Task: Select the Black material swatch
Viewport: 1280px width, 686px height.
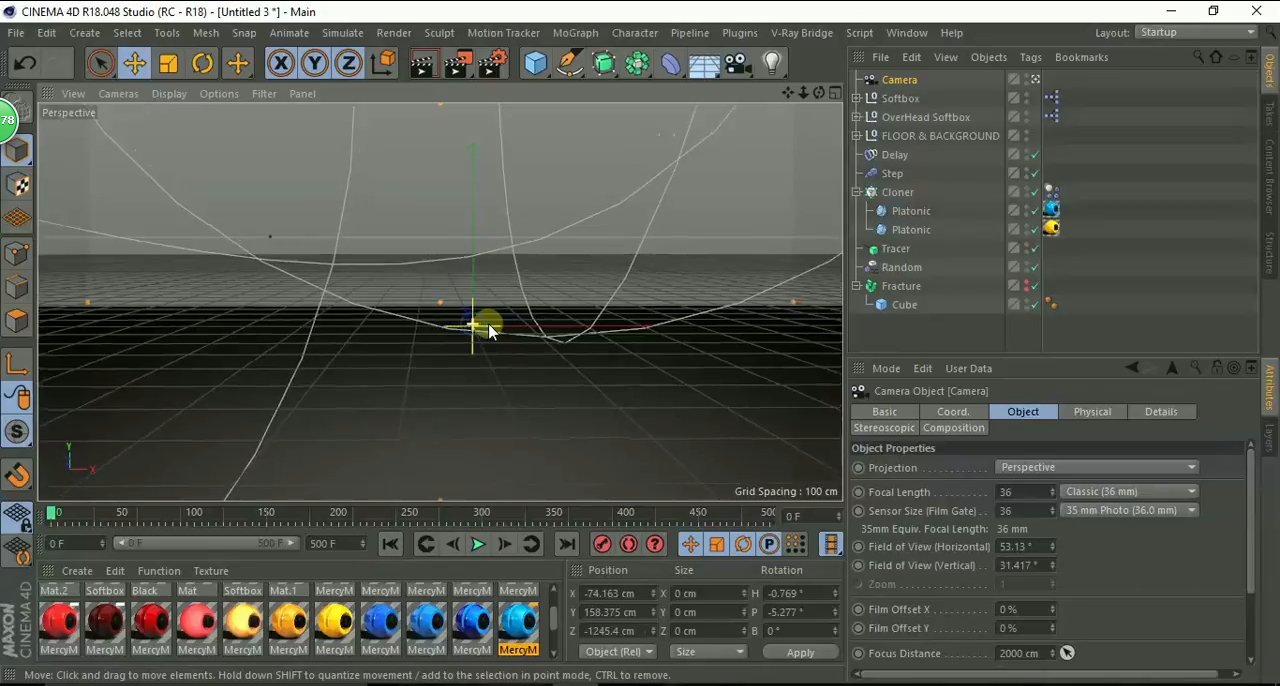Action: [x=151, y=622]
